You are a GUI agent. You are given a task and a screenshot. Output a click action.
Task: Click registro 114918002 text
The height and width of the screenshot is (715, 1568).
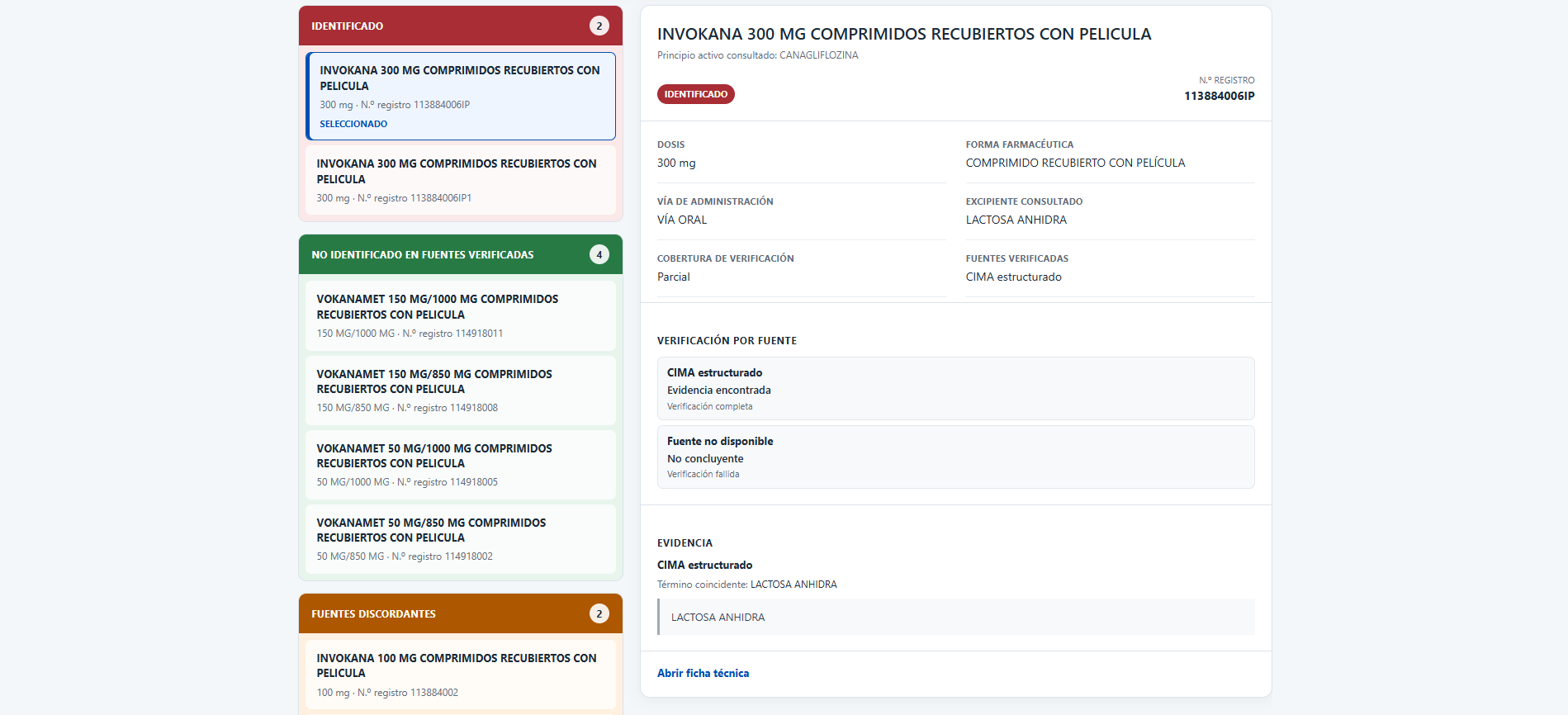pos(442,556)
